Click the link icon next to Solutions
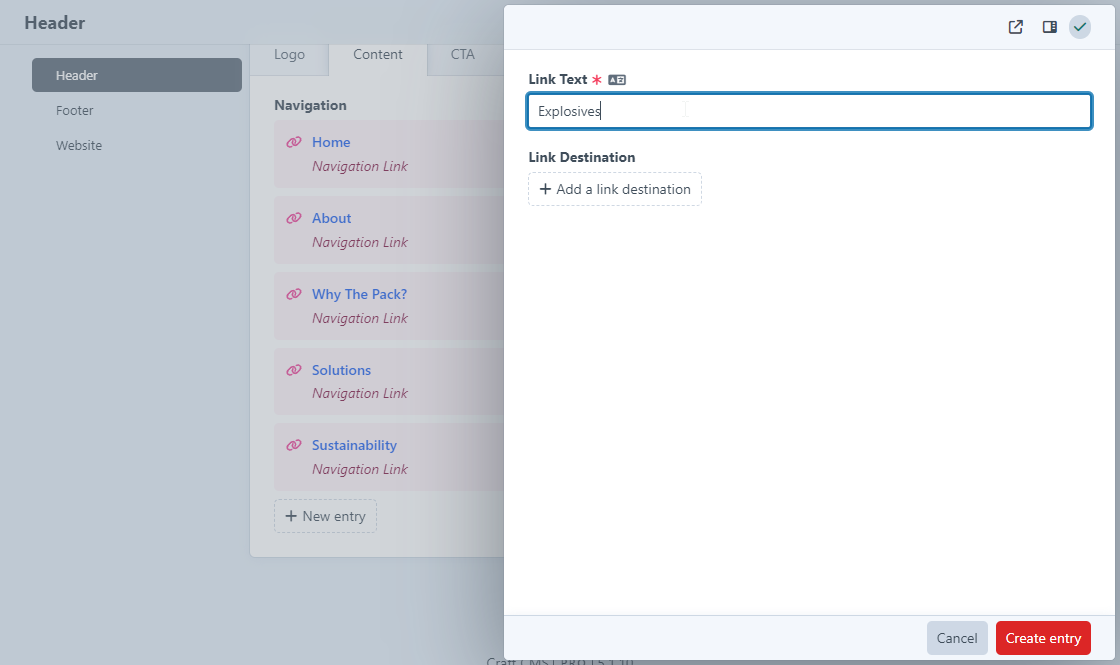This screenshot has height=665, width=1120. pos(294,370)
